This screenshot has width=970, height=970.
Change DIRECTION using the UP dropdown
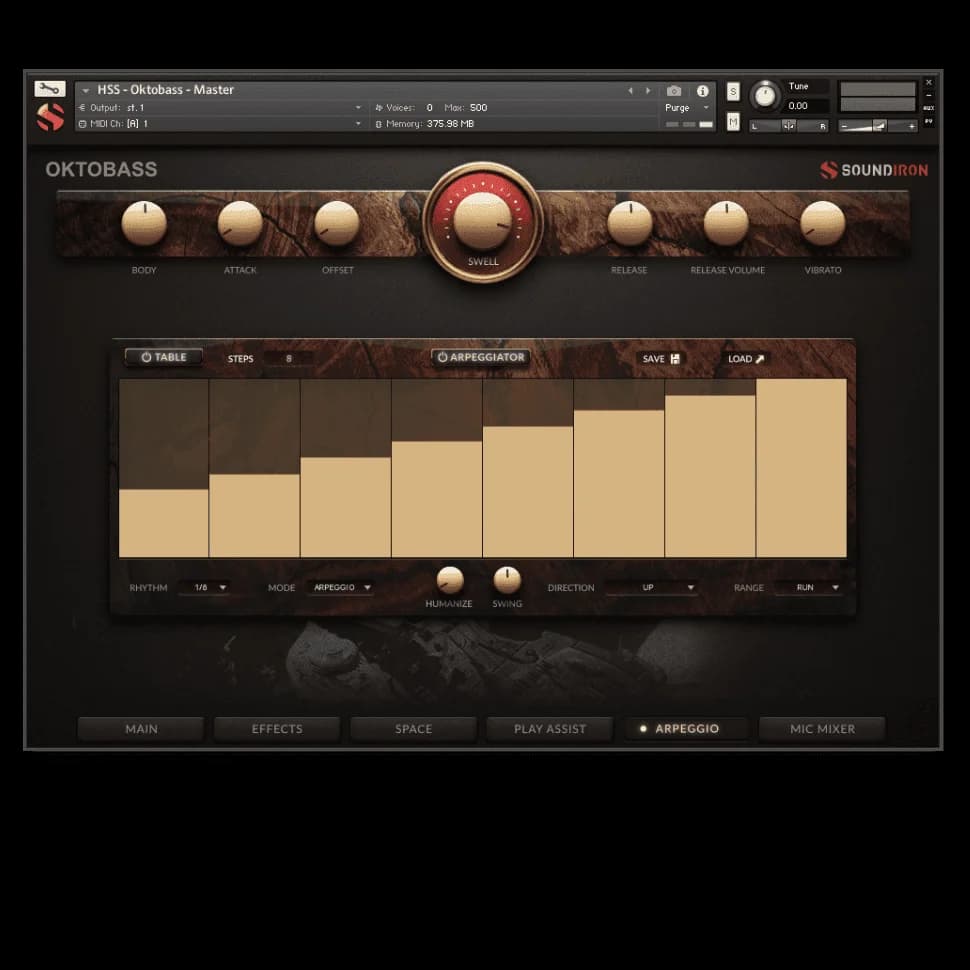point(652,588)
